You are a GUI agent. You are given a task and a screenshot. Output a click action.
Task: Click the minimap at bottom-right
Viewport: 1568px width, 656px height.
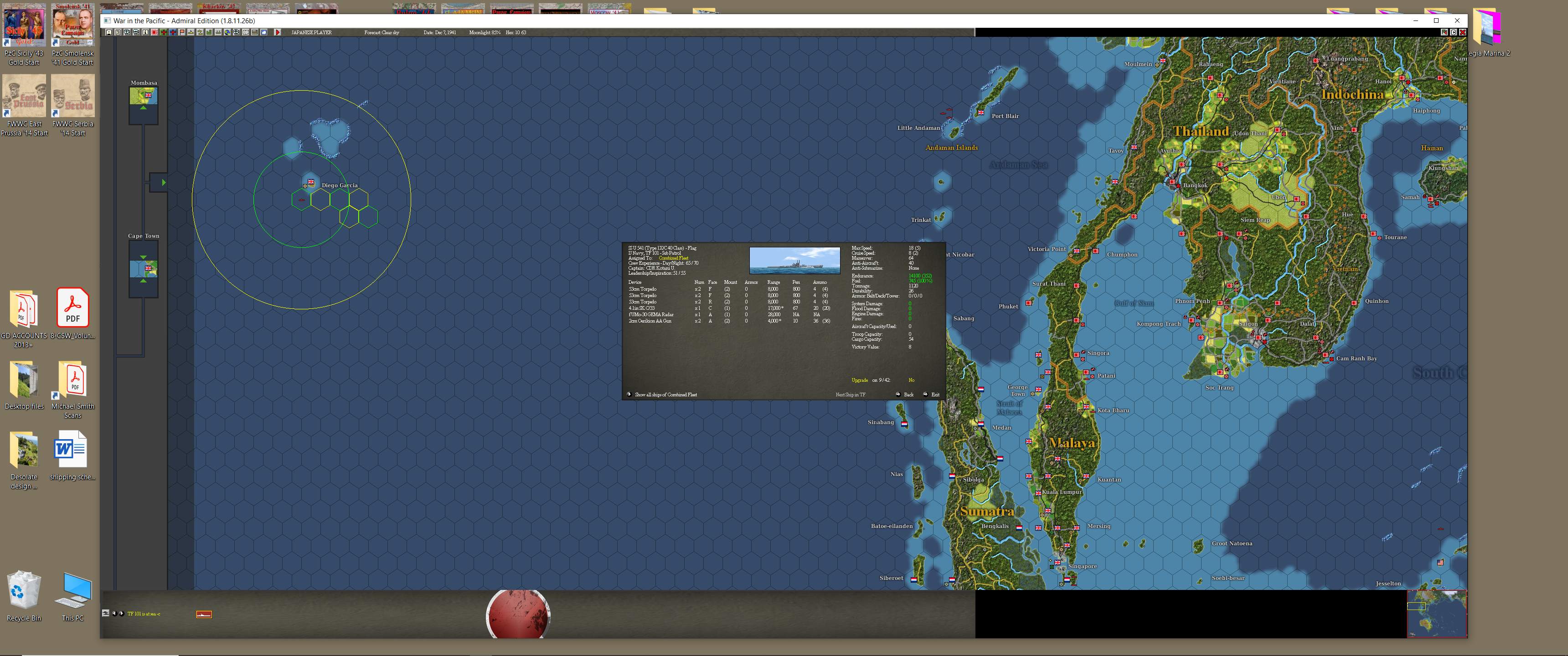pyautogui.click(x=1437, y=614)
